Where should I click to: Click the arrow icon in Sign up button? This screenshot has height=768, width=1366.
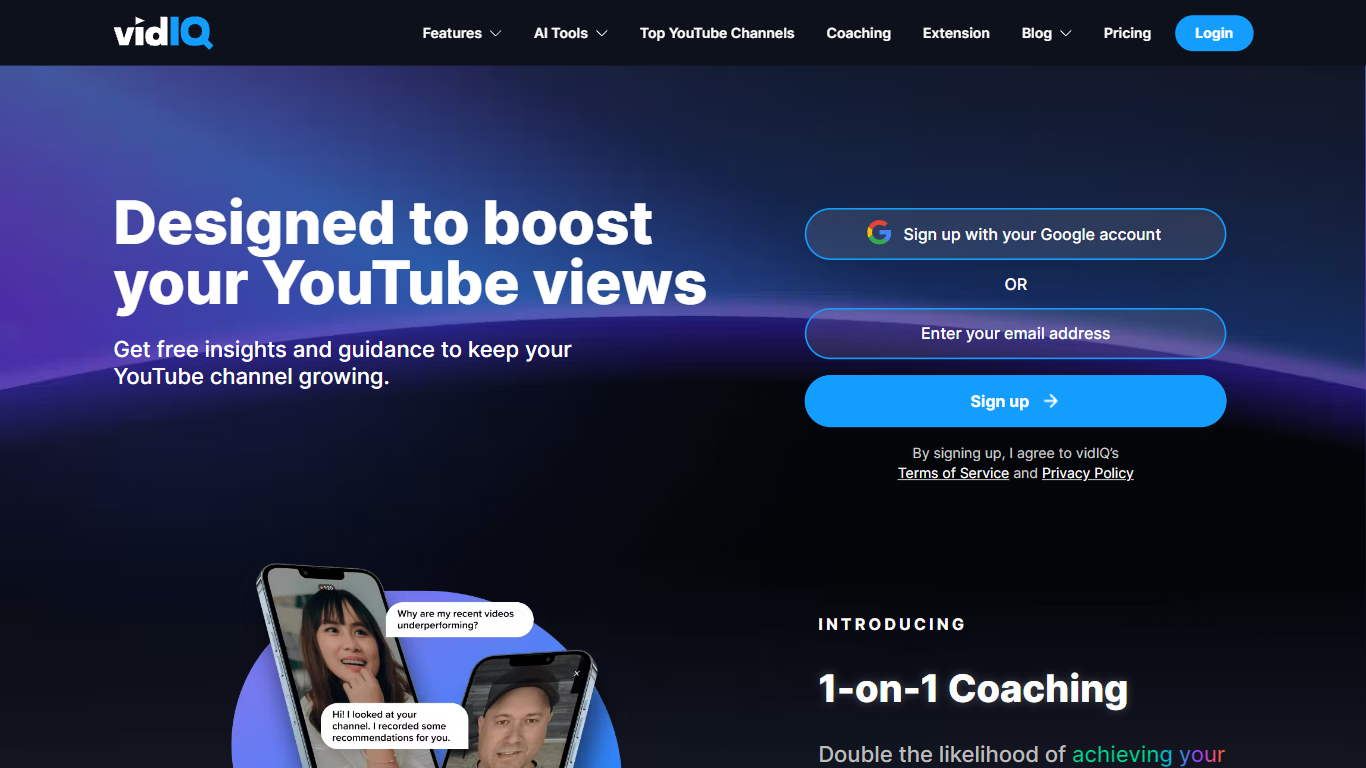[x=1051, y=401]
